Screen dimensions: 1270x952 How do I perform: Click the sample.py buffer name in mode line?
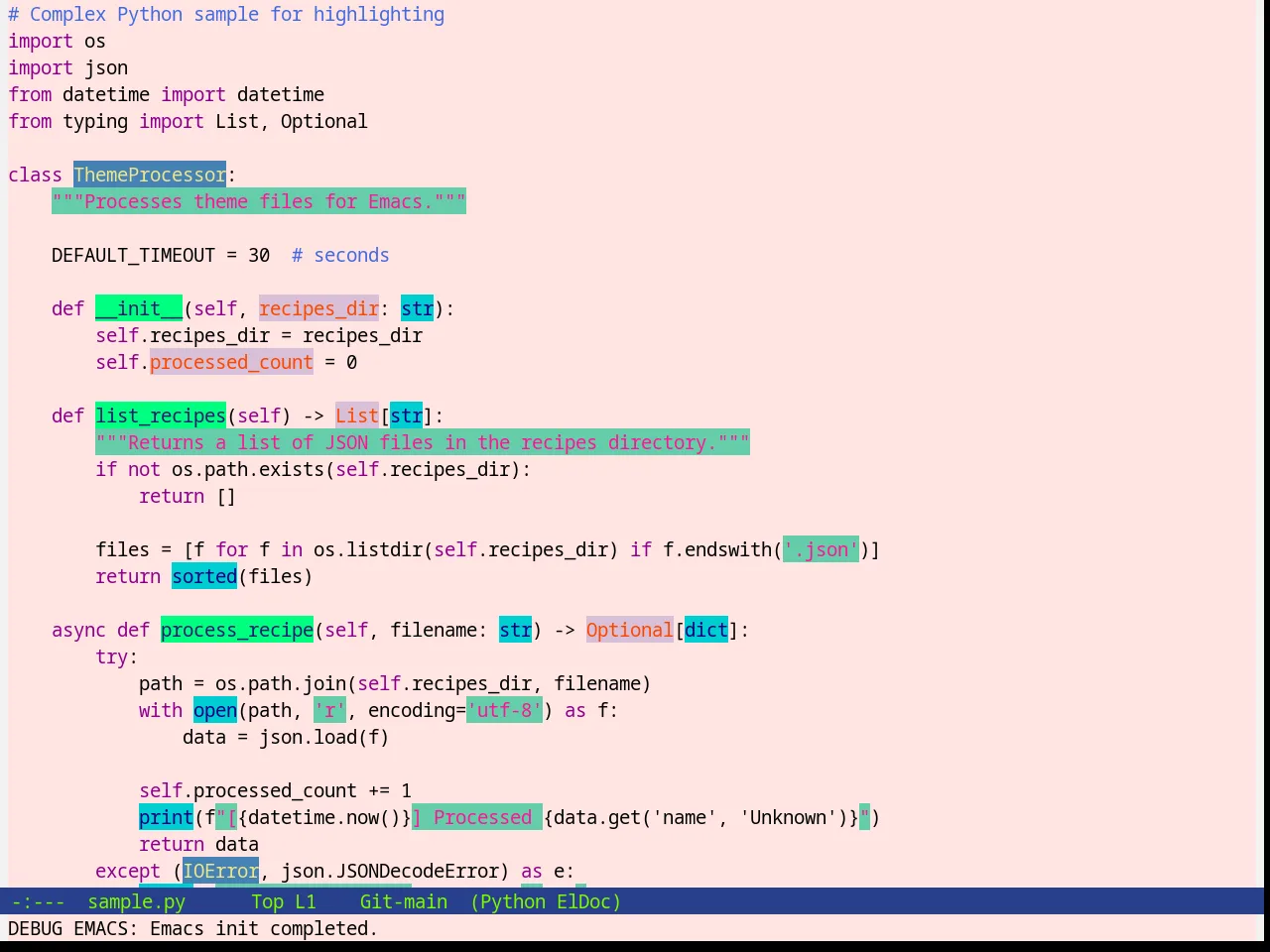coord(136,901)
